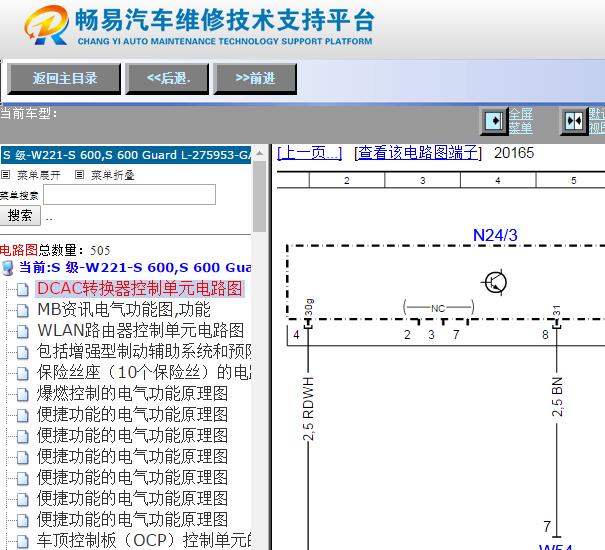This screenshot has height=550, width=605.
Task: Click the NC label in the diagram
Action: click(x=438, y=309)
